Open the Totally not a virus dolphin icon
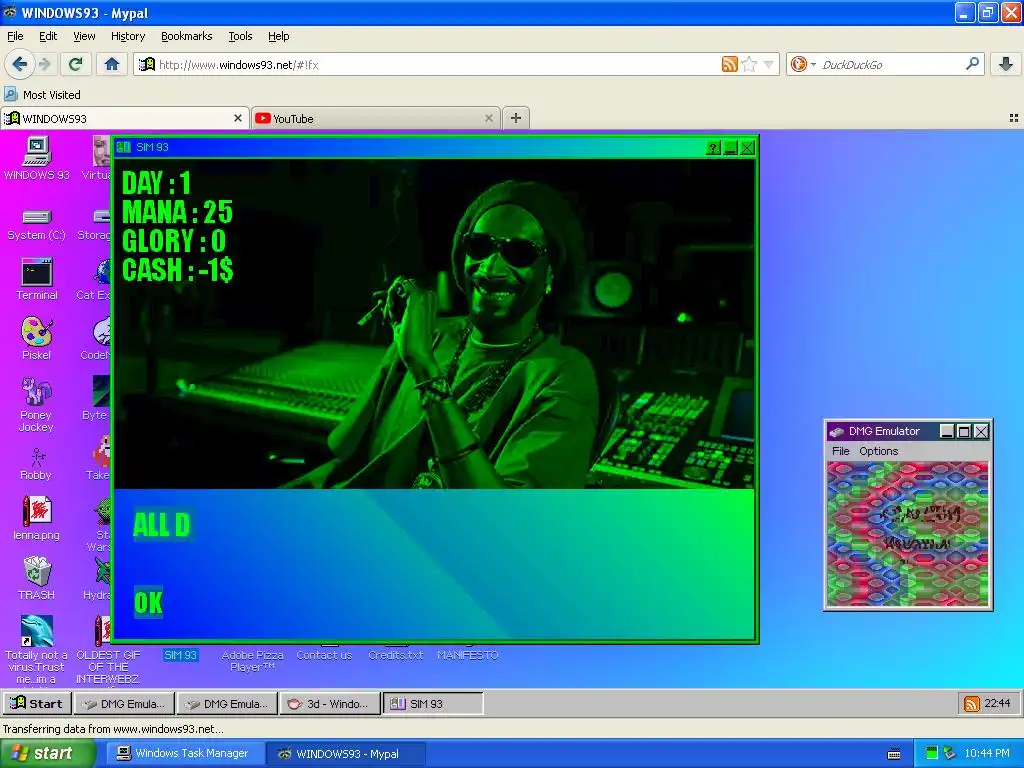The width and height of the screenshot is (1024, 768). click(x=37, y=649)
